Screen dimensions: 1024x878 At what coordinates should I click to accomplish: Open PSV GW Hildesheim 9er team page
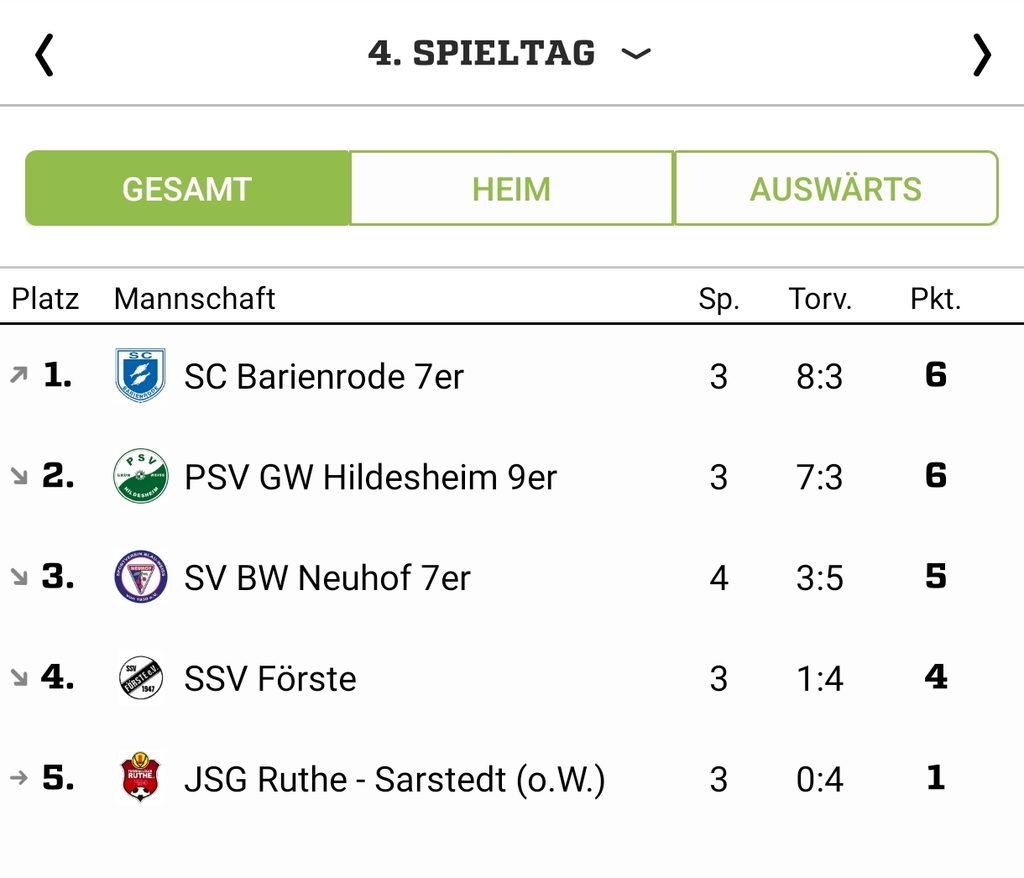pos(370,478)
